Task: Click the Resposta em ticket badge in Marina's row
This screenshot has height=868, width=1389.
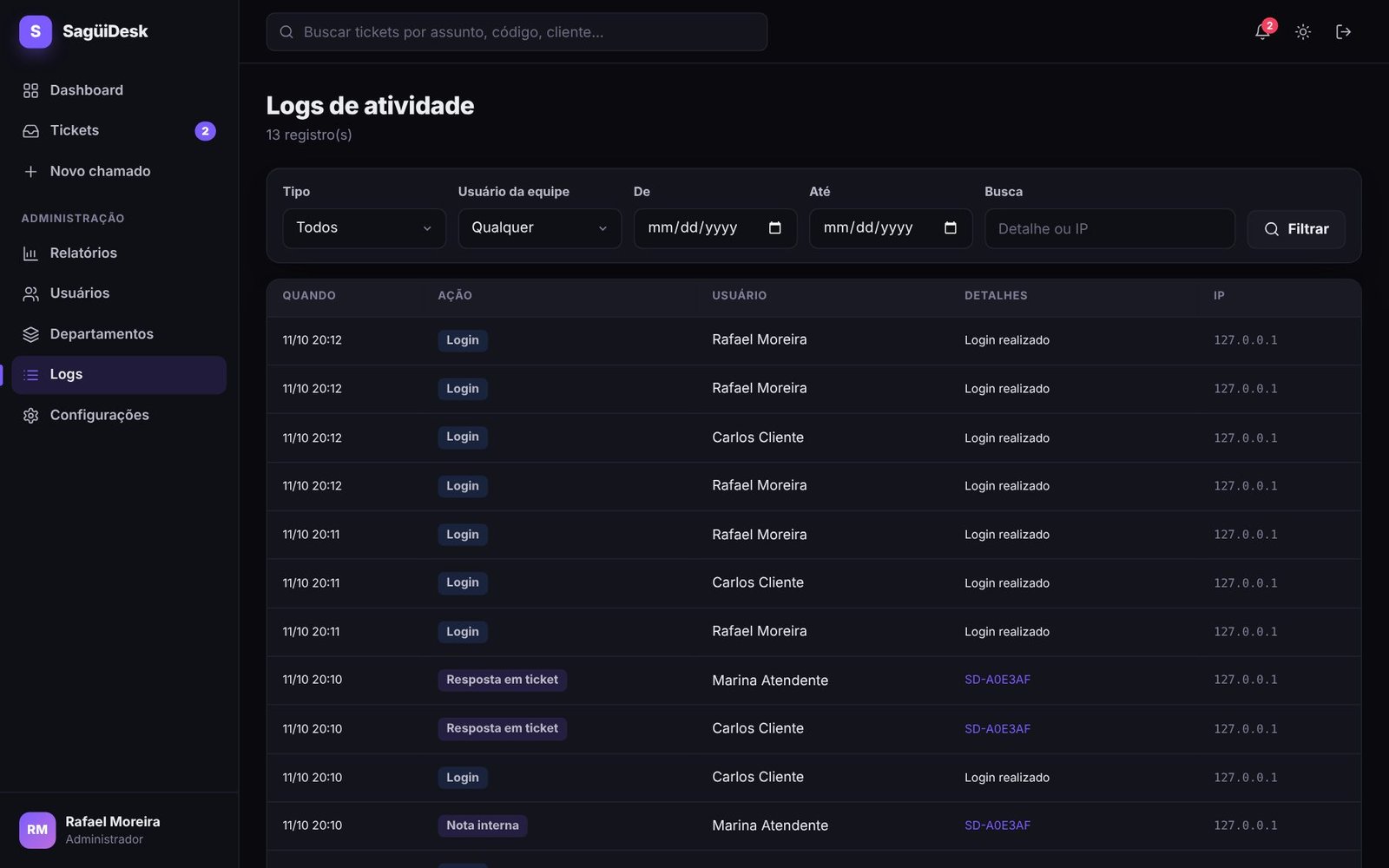Action: [502, 680]
